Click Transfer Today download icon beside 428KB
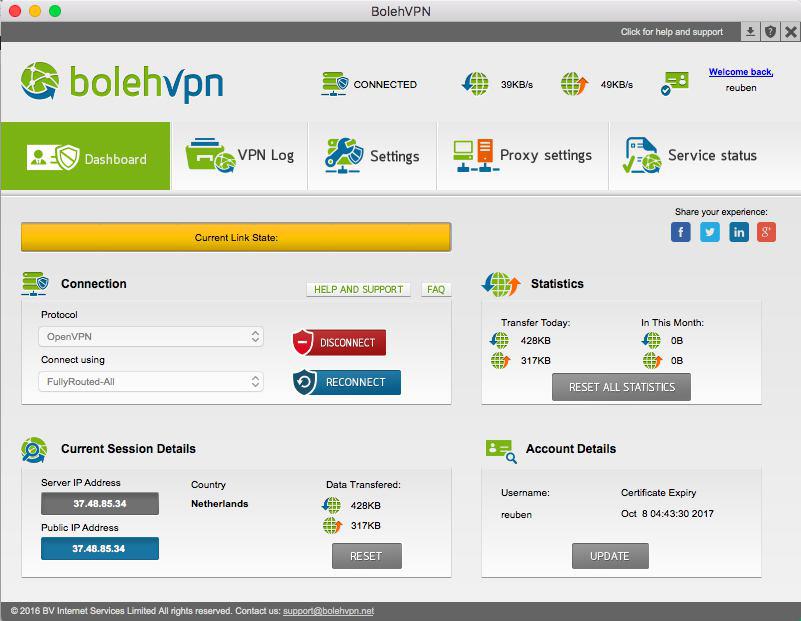 click(499, 340)
